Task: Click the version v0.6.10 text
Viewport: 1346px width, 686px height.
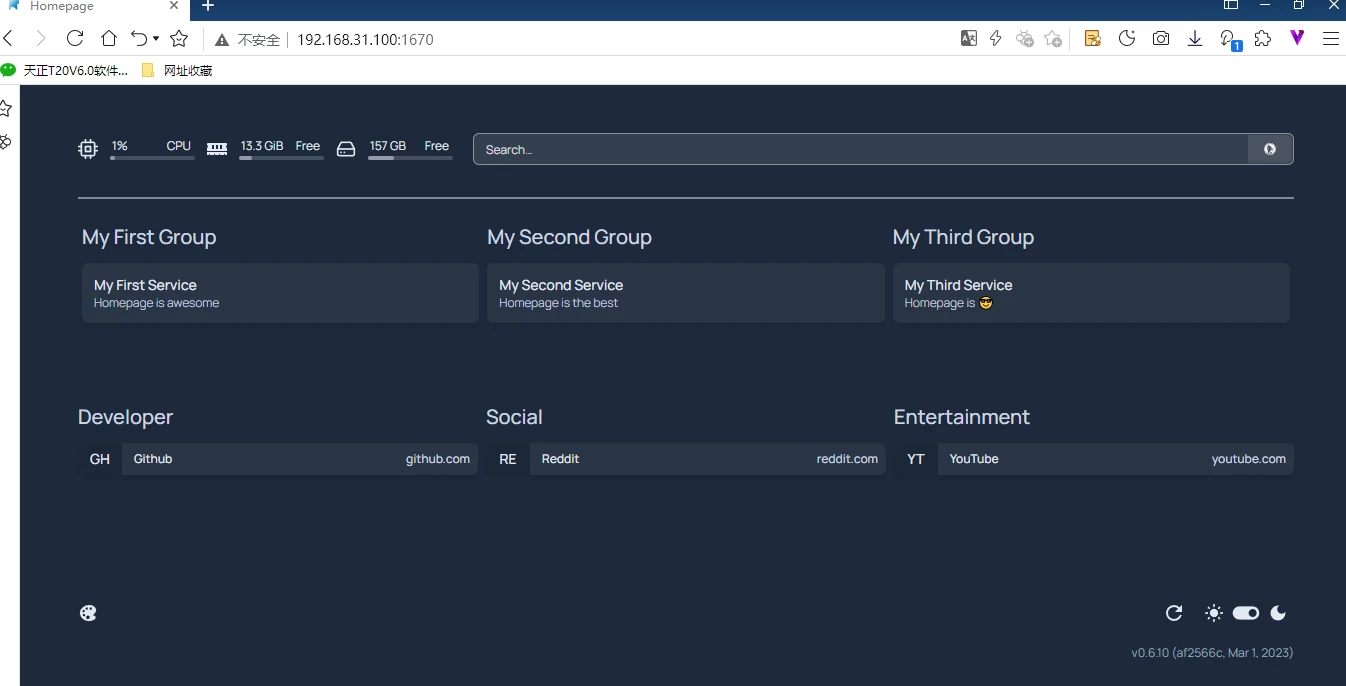Action: click(1212, 653)
